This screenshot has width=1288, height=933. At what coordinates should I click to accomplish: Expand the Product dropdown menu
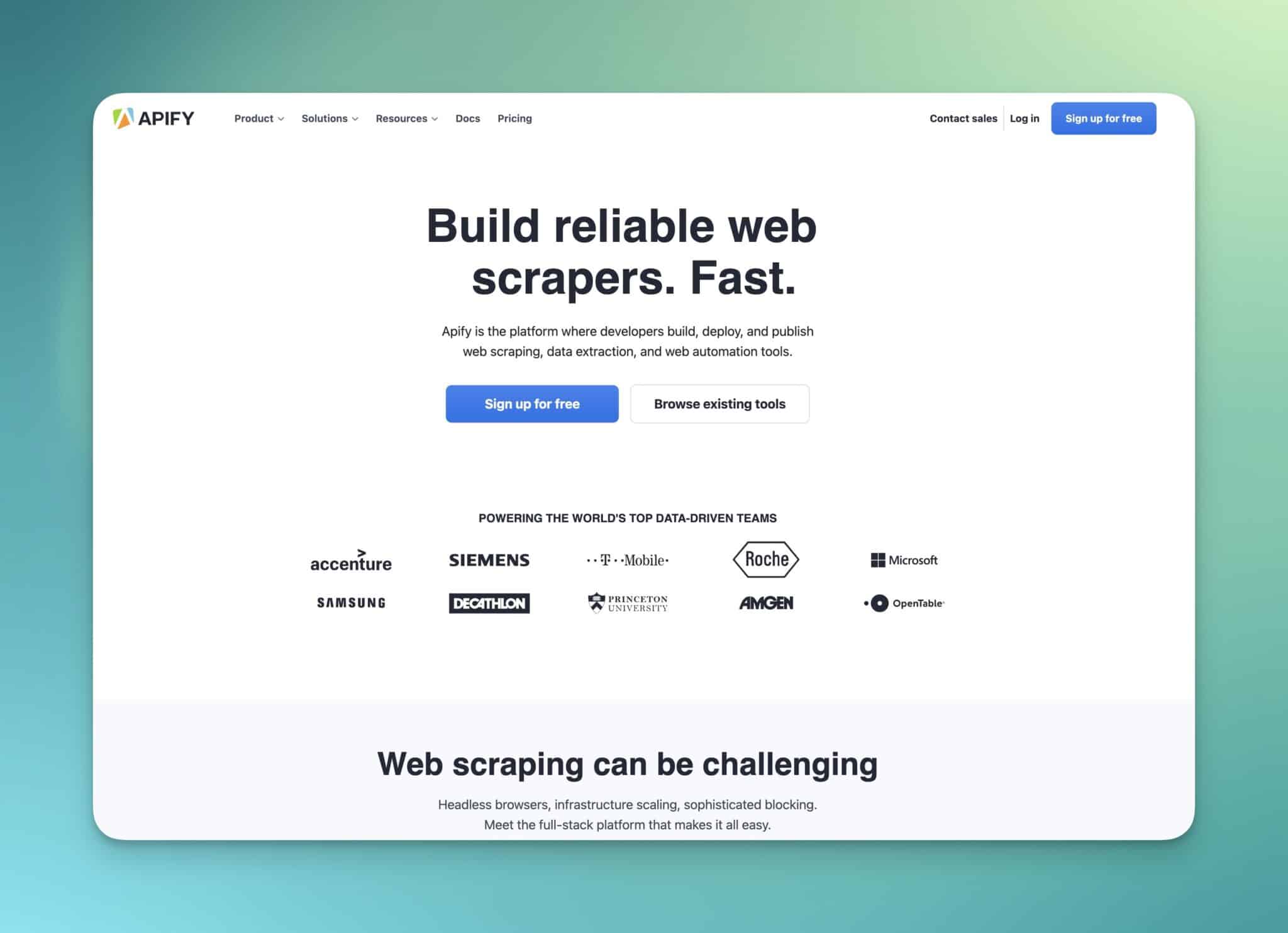pos(257,118)
